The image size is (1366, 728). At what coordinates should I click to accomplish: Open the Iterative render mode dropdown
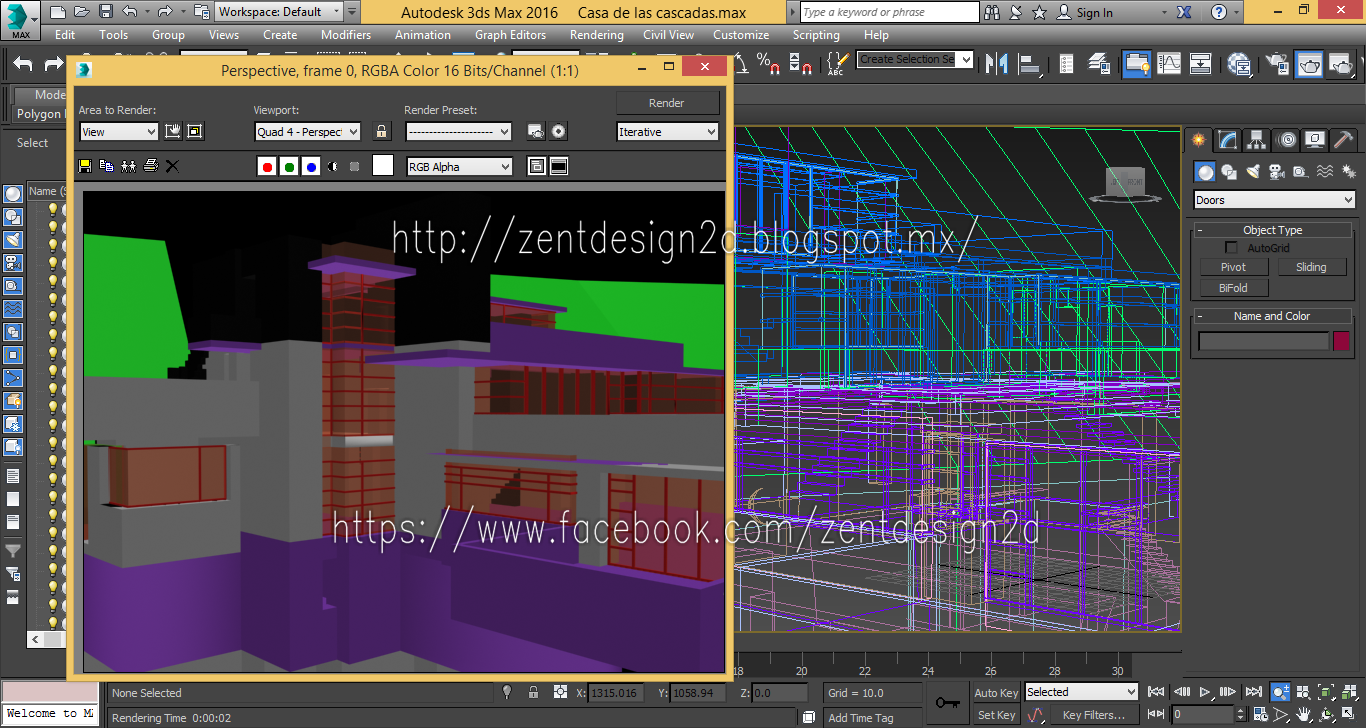[x=668, y=131]
